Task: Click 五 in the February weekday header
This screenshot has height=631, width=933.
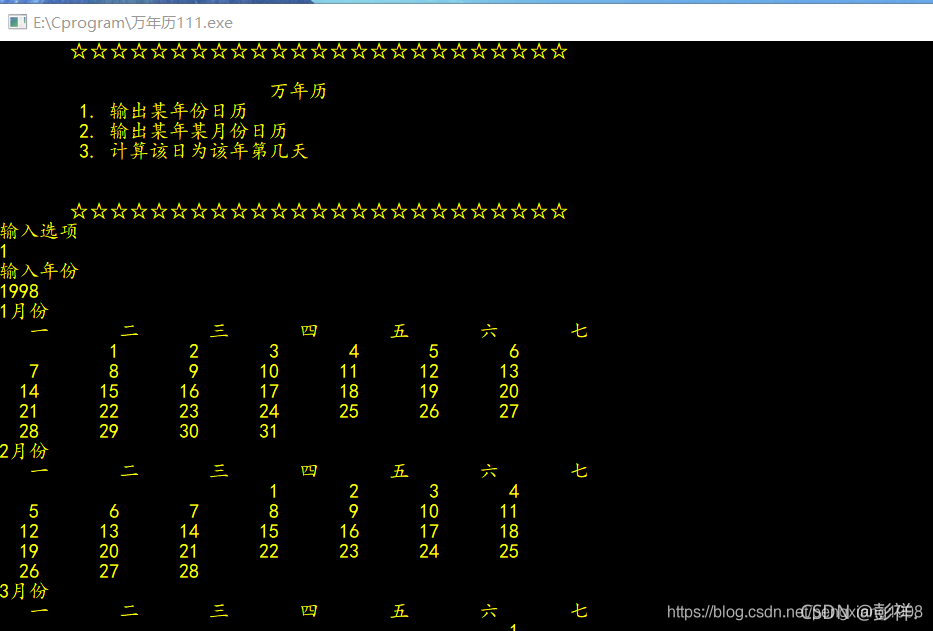Action: [x=399, y=471]
